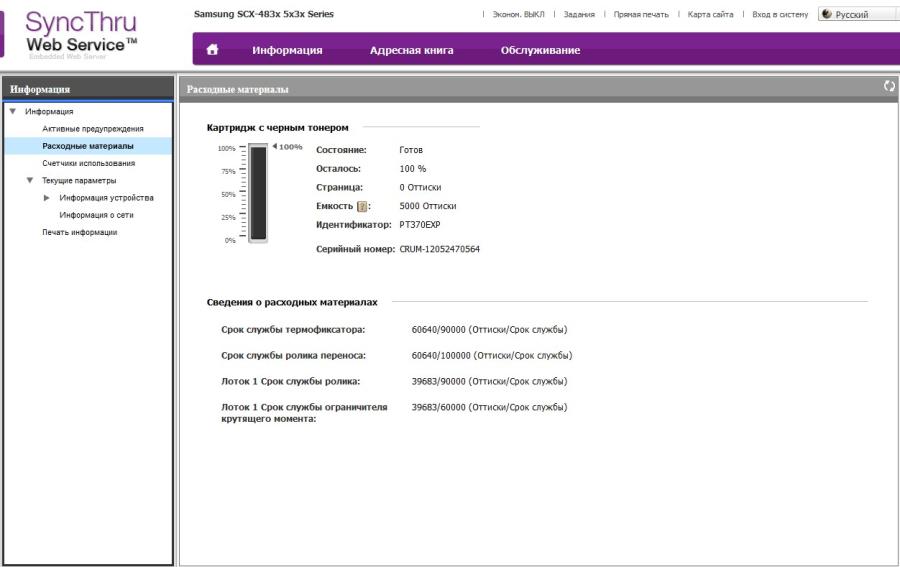Click the Прямая печать link
900x567 pixels.
point(640,15)
